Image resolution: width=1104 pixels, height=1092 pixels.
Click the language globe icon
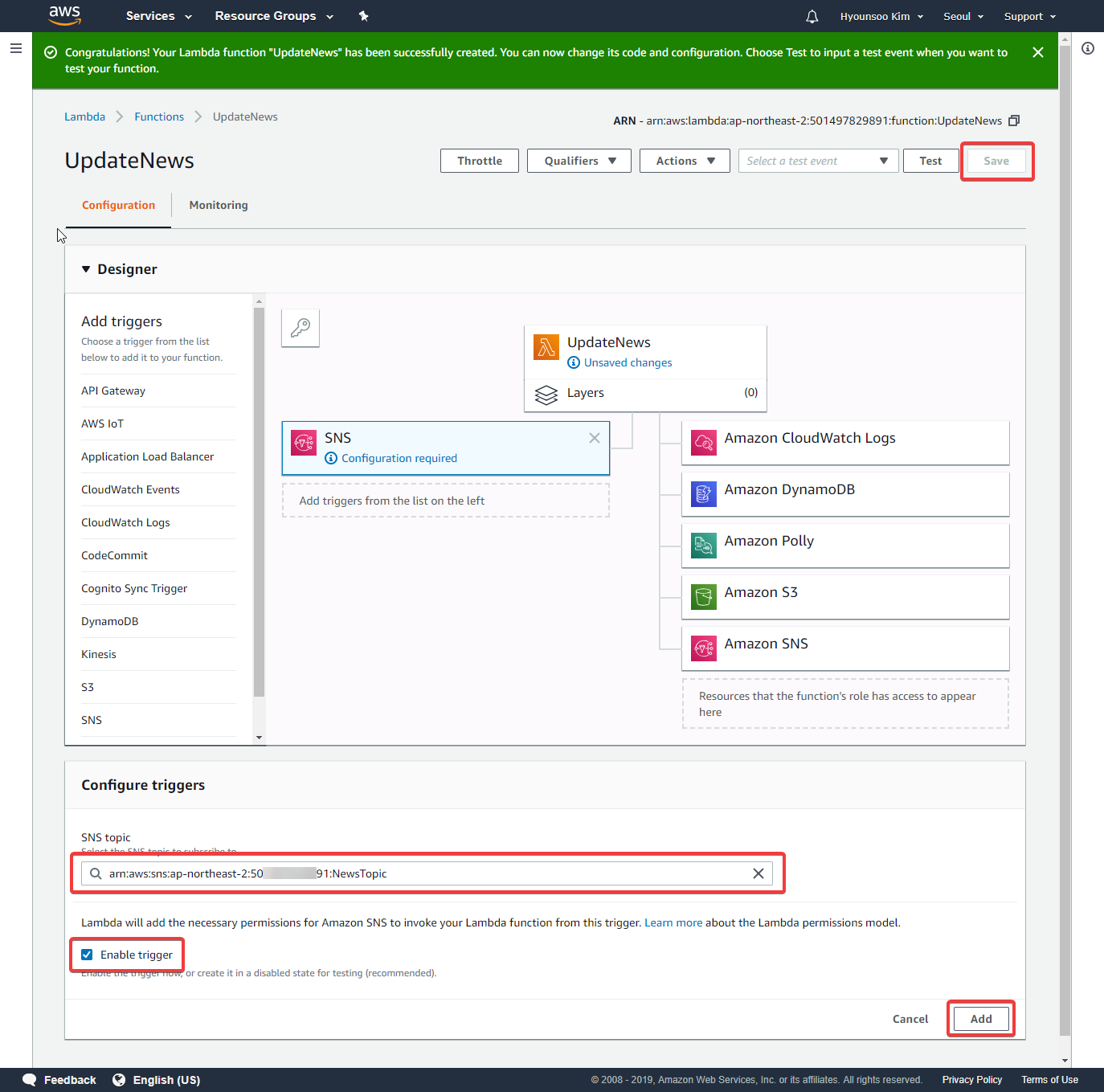(119, 1079)
